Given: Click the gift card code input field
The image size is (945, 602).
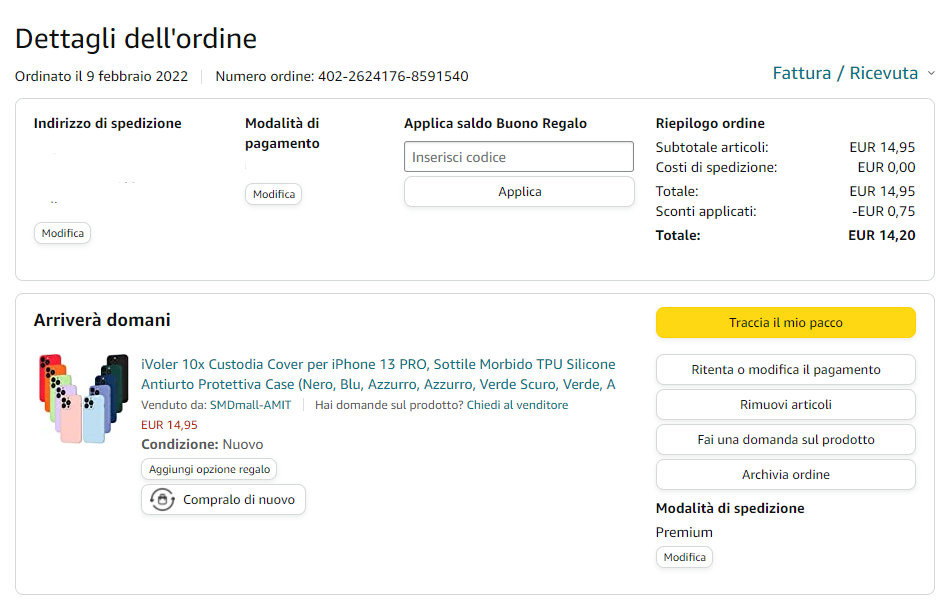Looking at the screenshot, I should pos(518,157).
